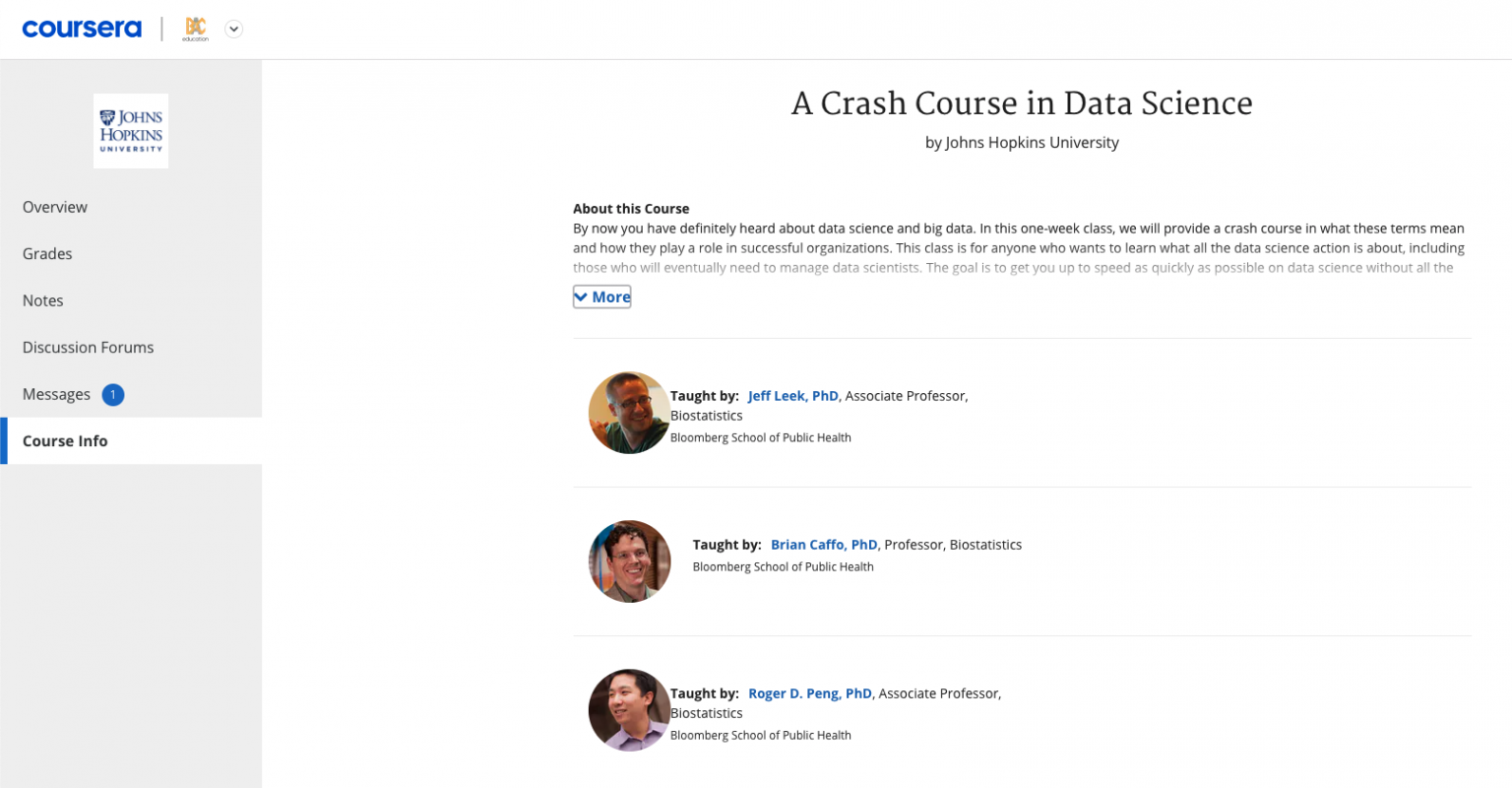The image size is (1512, 788).
Task: Select the Course Info tab
Action: point(65,441)
